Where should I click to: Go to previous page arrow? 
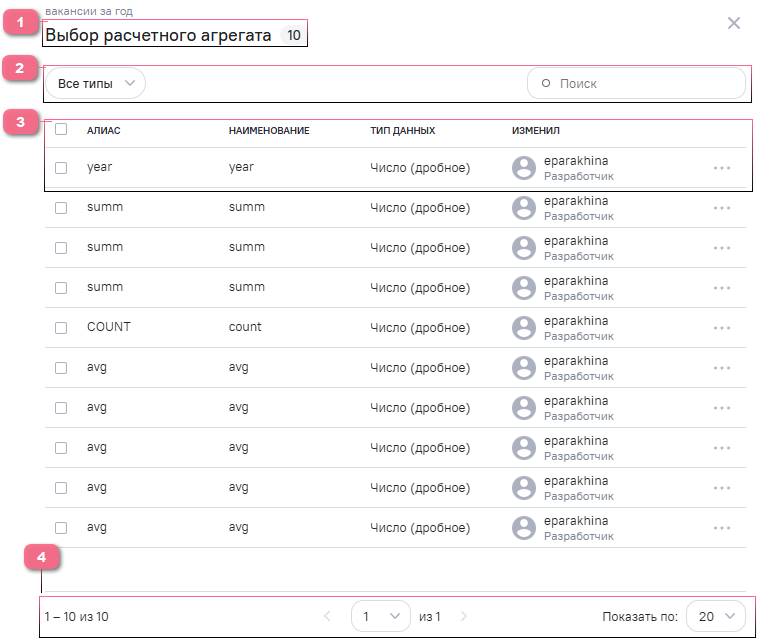pyautogui.click(x=326, y=617)
